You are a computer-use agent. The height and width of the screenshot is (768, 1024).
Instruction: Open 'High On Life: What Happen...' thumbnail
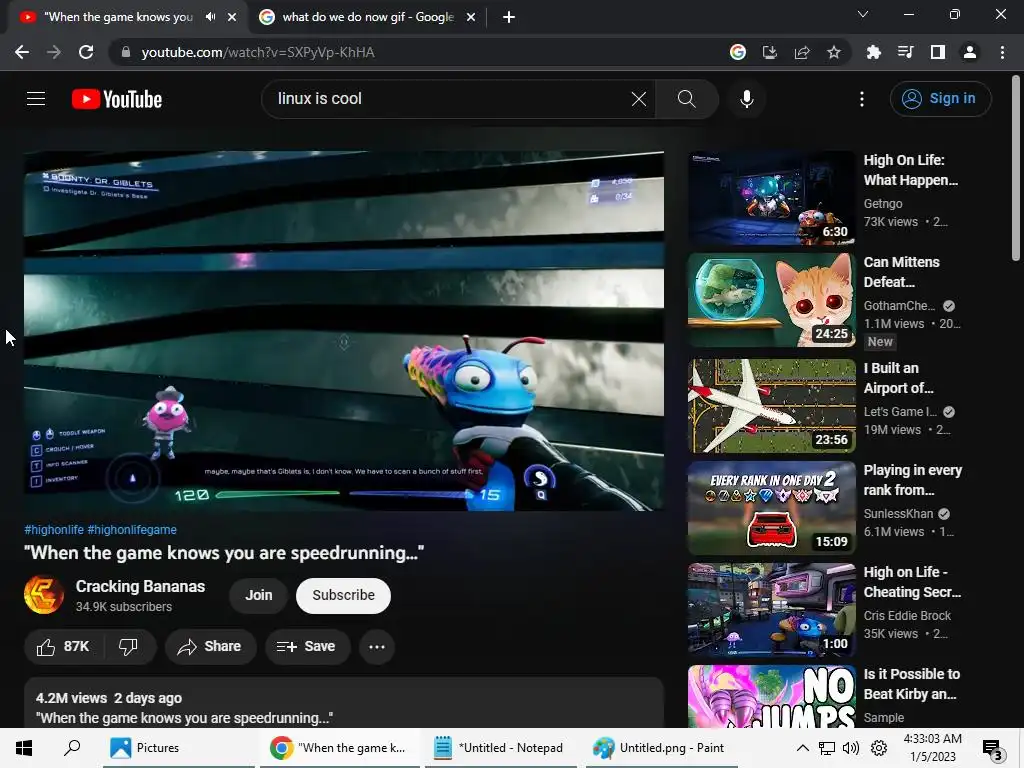[x=771, y=198]
